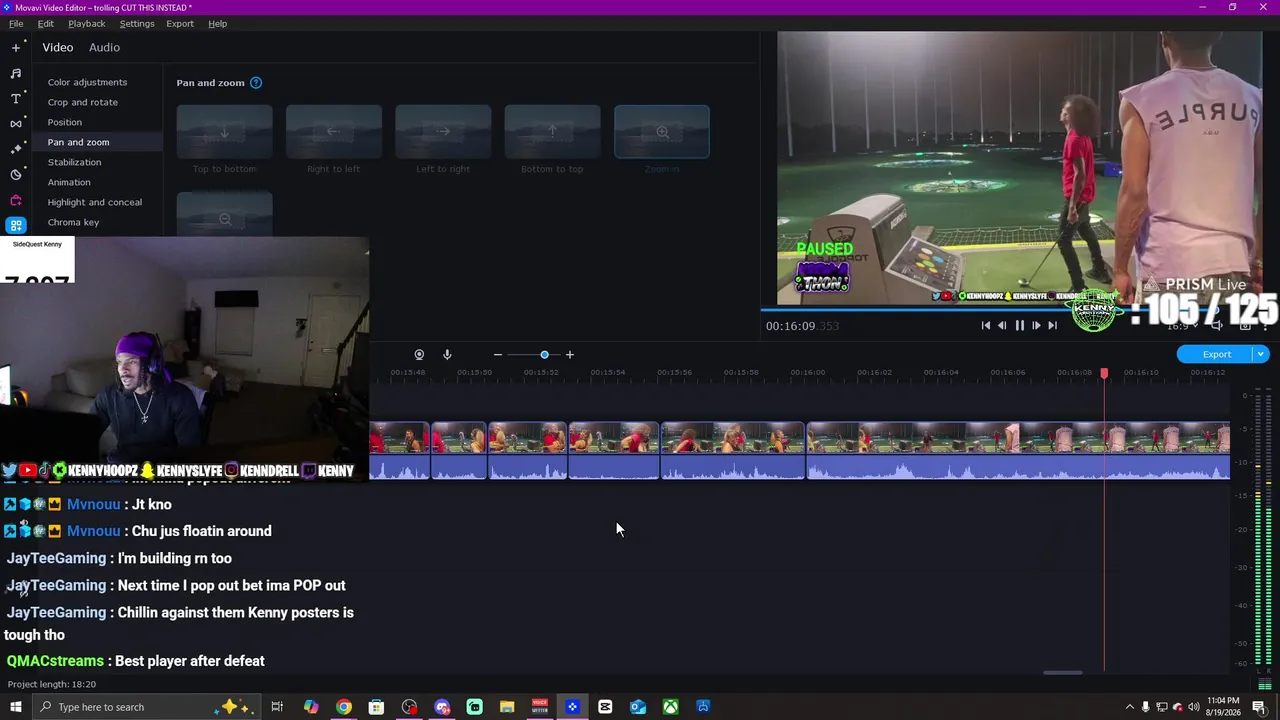Switch to the Audio tab
The height and width of the screenshot is (720, 1280).
click(104, 47)
